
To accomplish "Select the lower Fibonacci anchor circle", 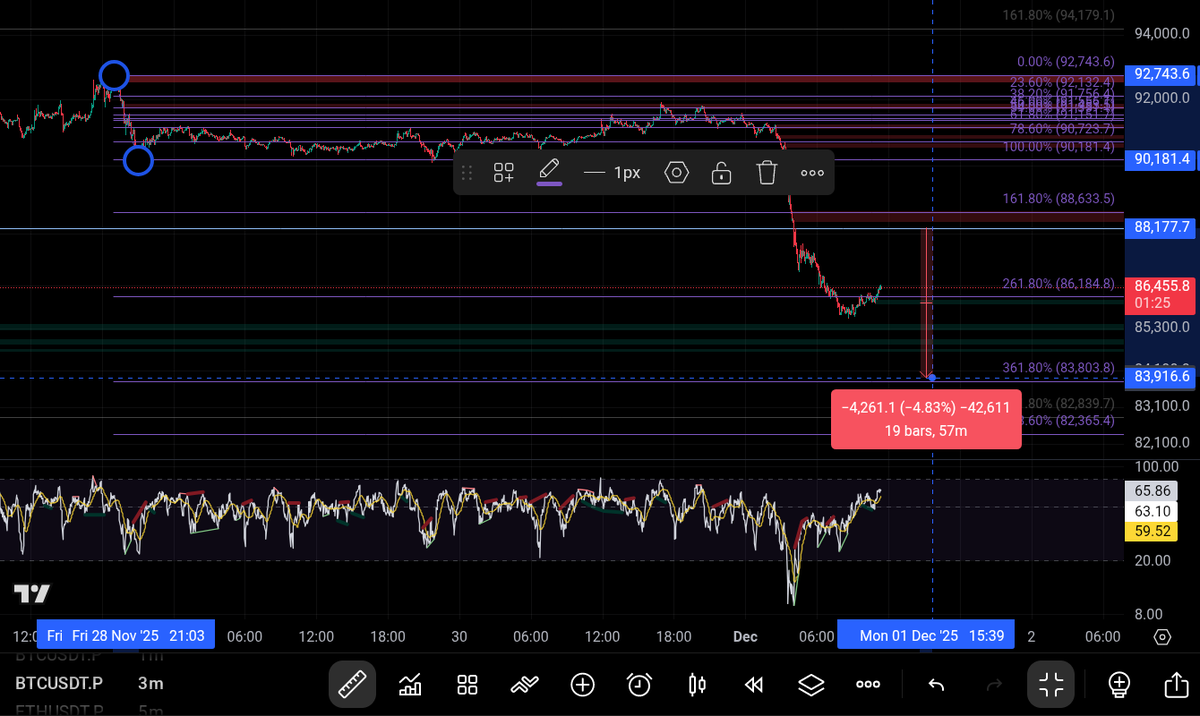I will 138,160.
